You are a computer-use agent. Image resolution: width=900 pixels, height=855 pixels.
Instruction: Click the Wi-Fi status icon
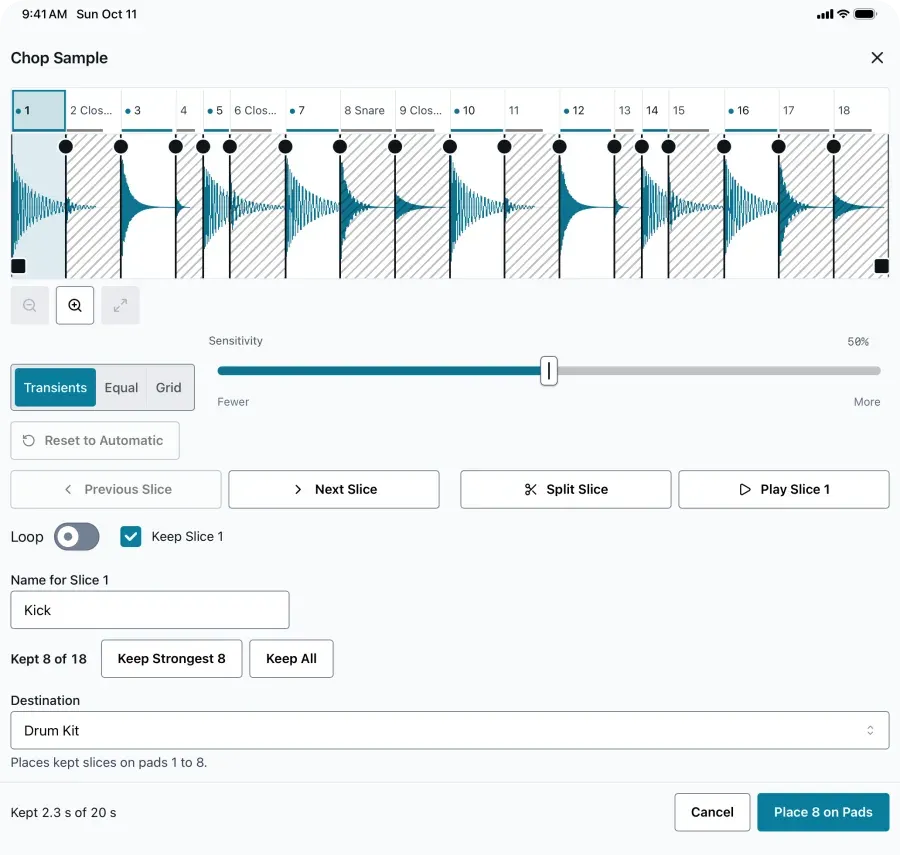pyautogui.click(x=843, y=14)
